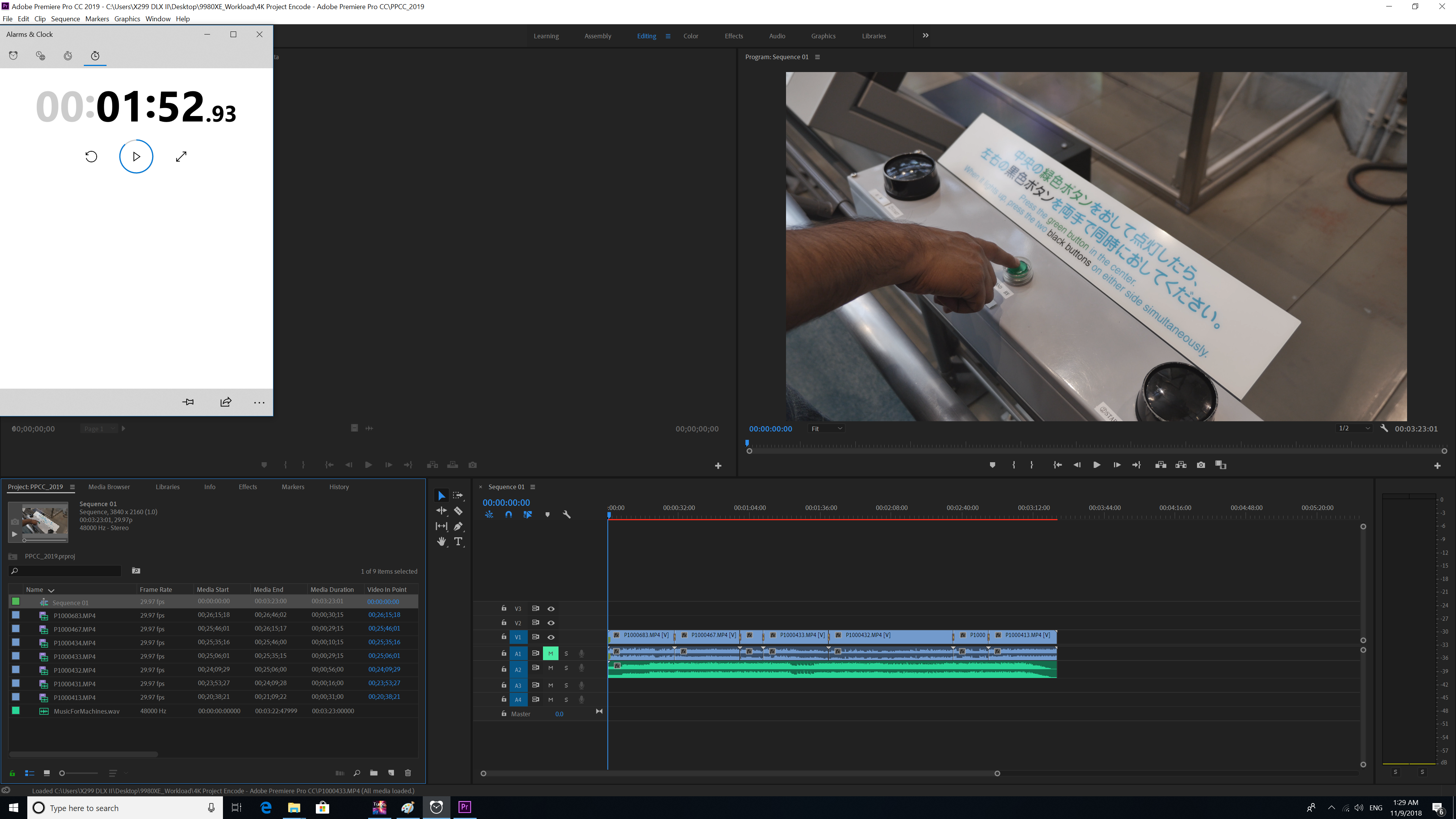Open playback resolution 1/2 dropdown
Screen dimensions: 1456x819
(1354, 428)
